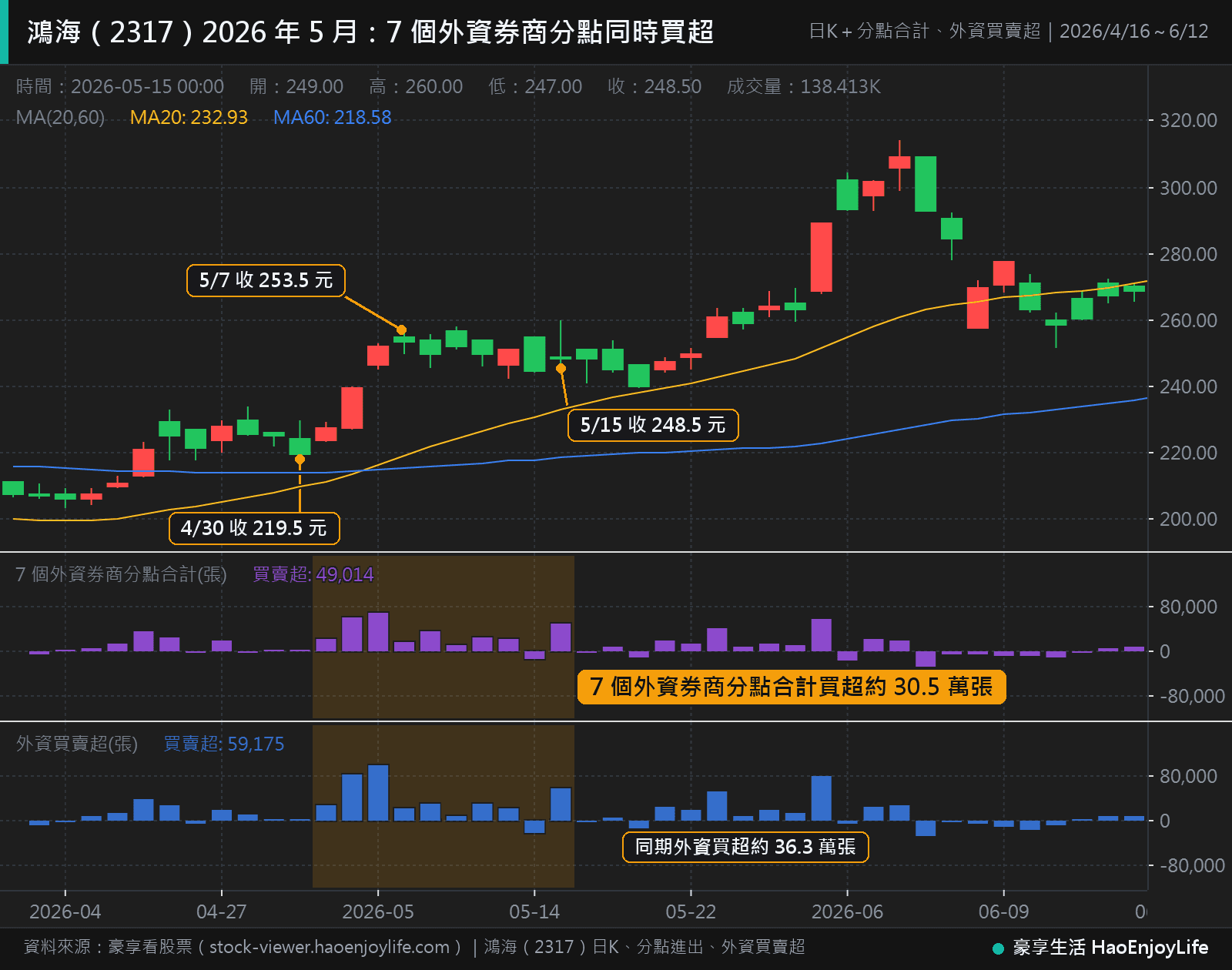Click the 豪享生活 HaoEnjoyLife brand label

click(1110, 948)
